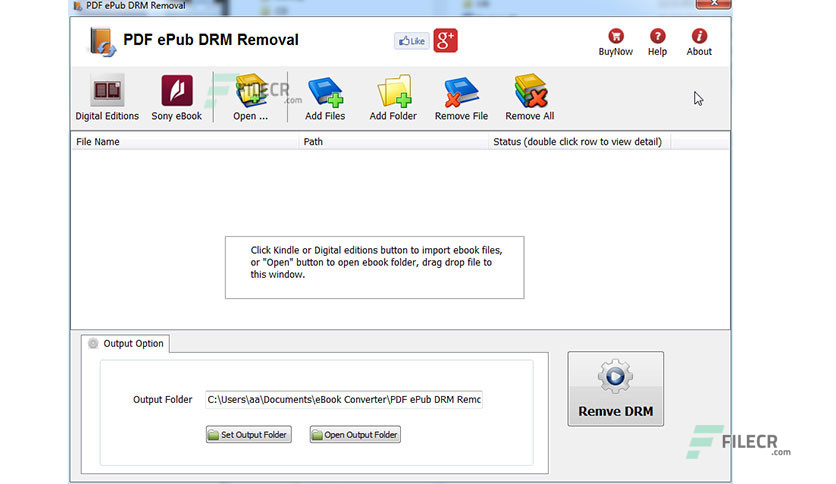This screenshot has width=836, height=484.
Task: Click the Facebook Like button
Action: [x=412, y=41]
